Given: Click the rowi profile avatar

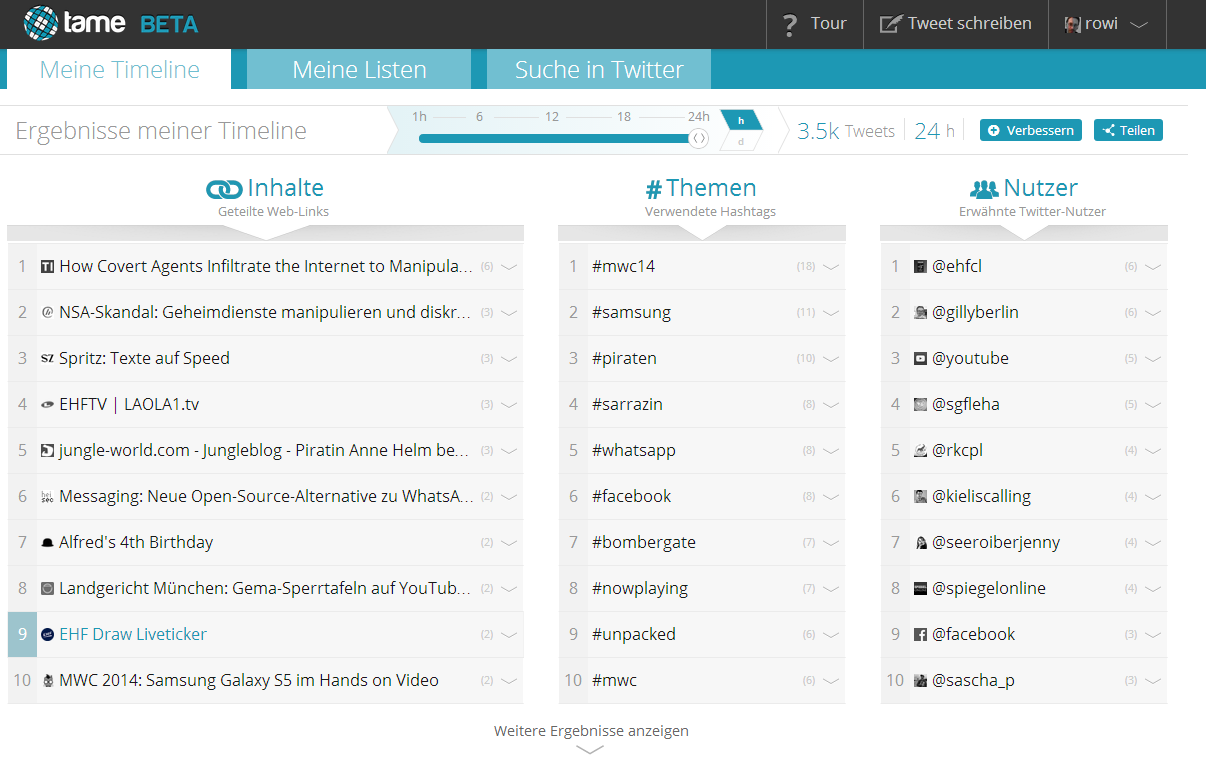Looking at the screenshot, I should pyautogui.click(x=1072, y=24).
